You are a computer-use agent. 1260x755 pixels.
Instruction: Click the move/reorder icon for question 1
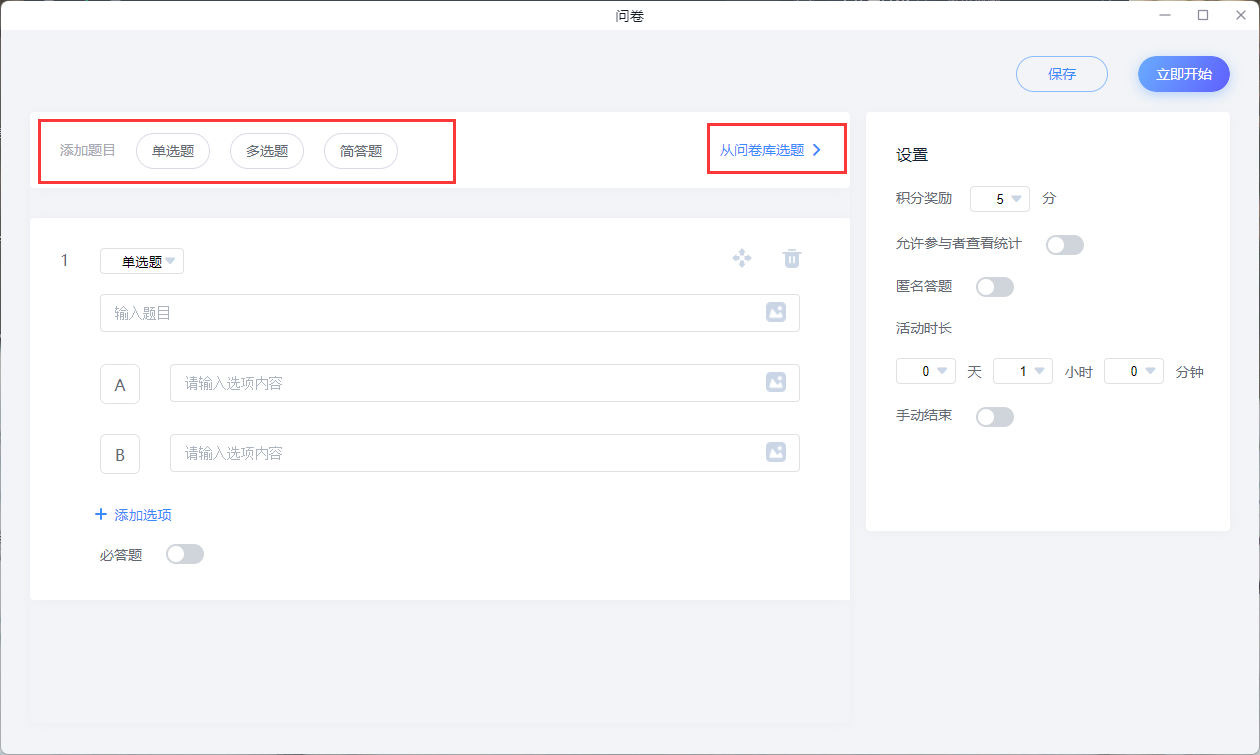click(742, 259)
